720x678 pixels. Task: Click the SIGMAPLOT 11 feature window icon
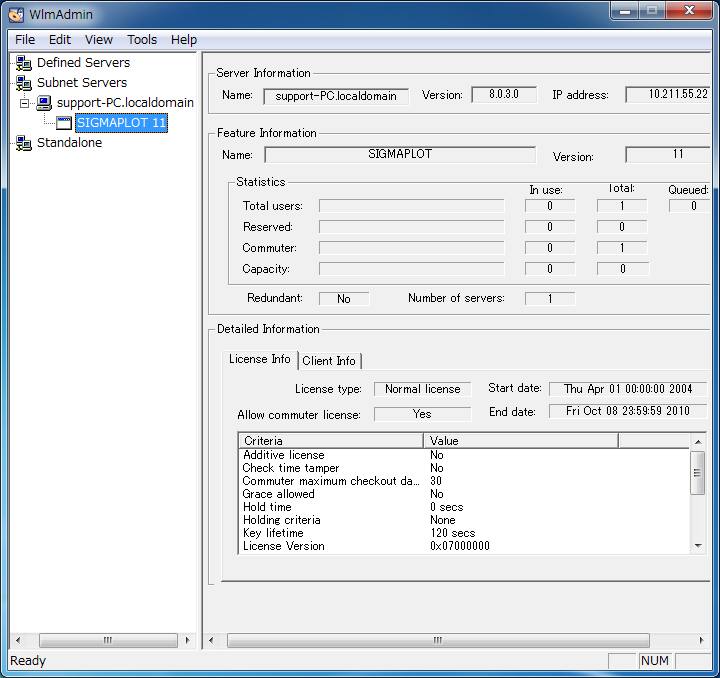tap(64, 123)
